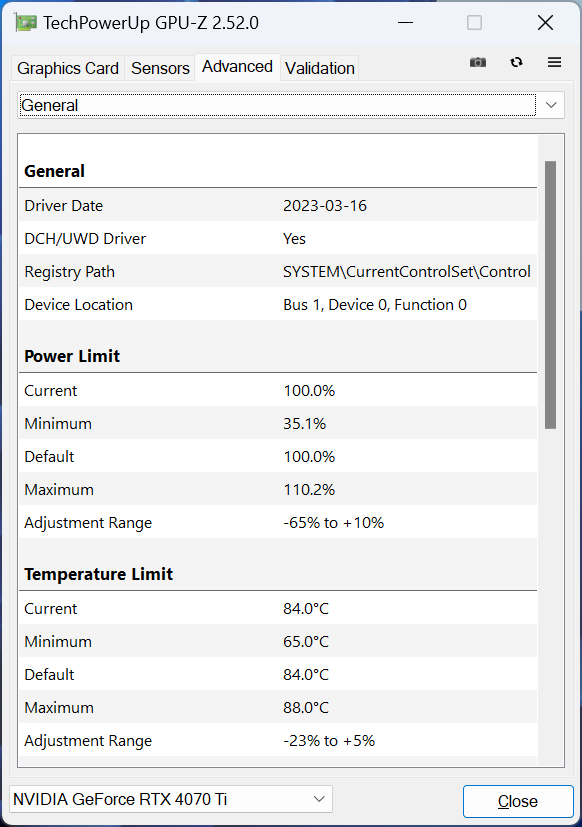Click the Power Limit Minimum value 35.1%
The width and height of the screenshot is (582, 827).
point(304,424)
